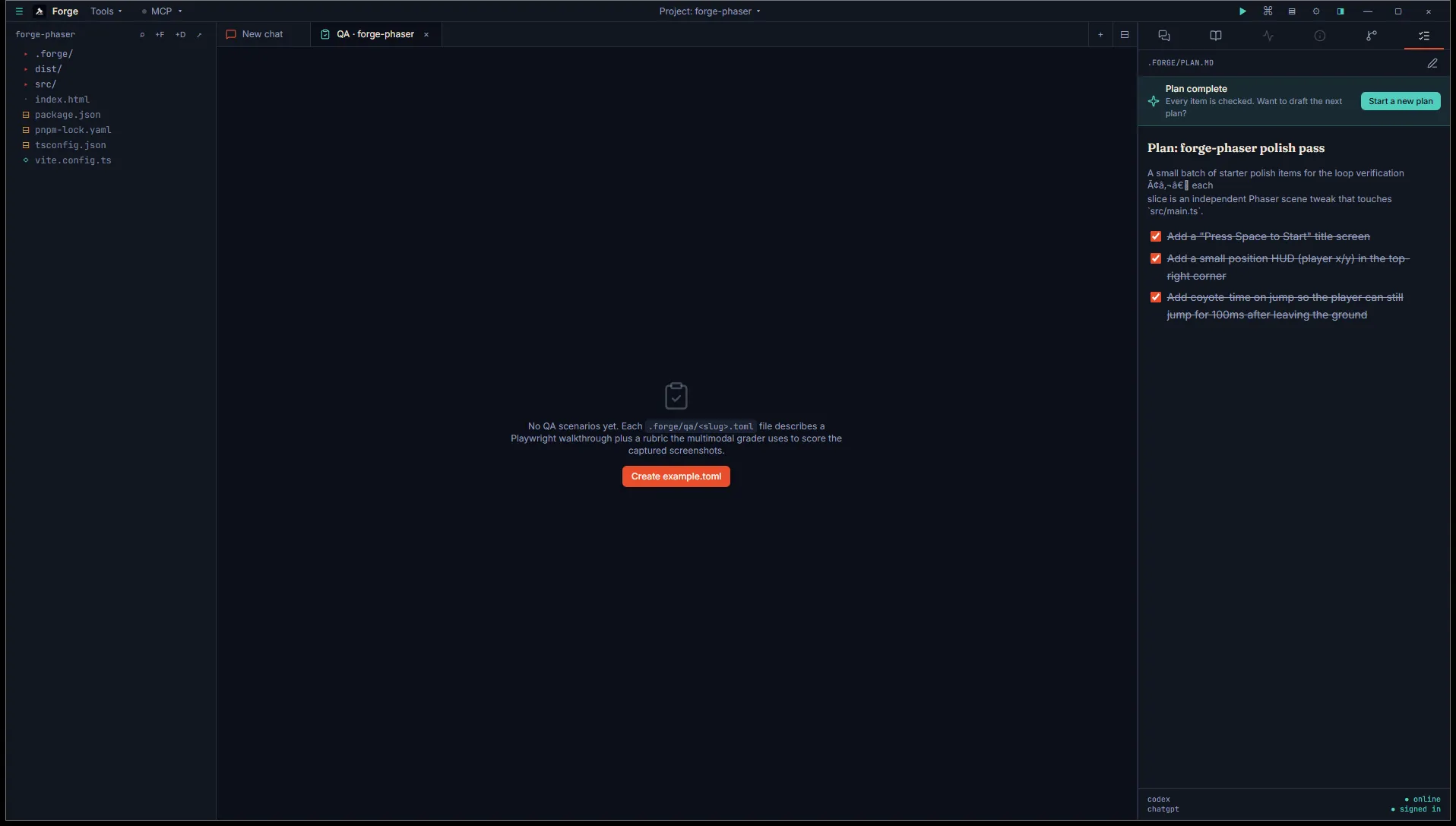Image resolution: width=1456 pixels, height=826 pixels.
Task: Click the online status indicator
Action: 1423,799
